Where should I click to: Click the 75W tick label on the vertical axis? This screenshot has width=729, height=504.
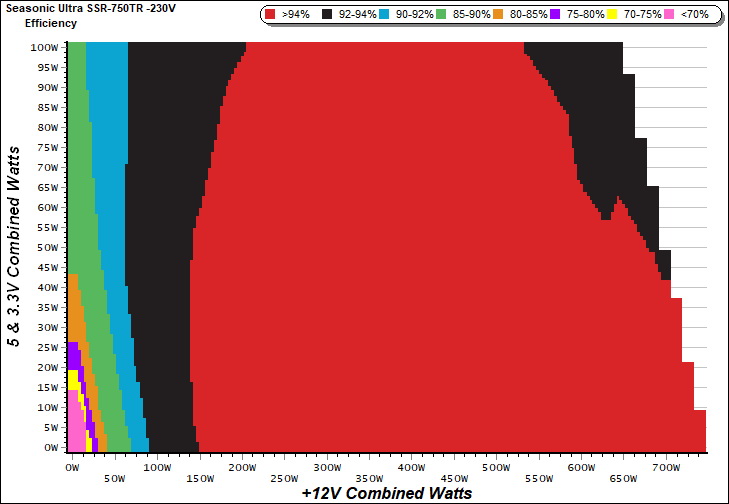[46, 147]
